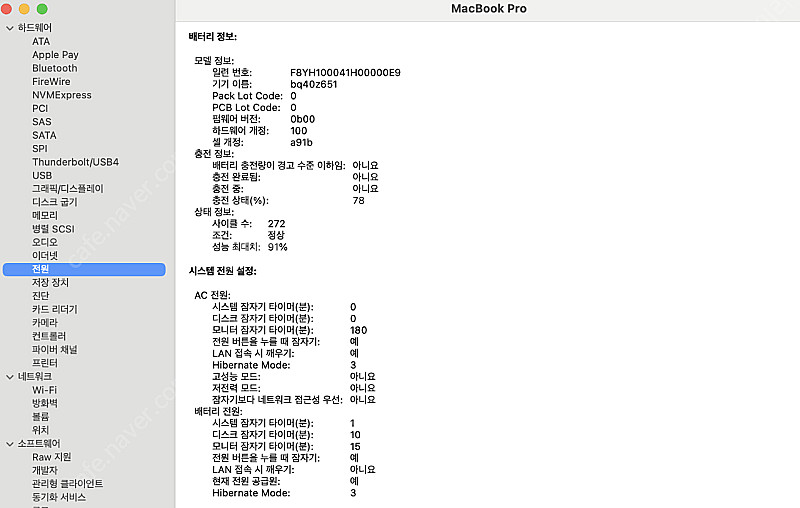Click the green zoom window button

(42, 9)
